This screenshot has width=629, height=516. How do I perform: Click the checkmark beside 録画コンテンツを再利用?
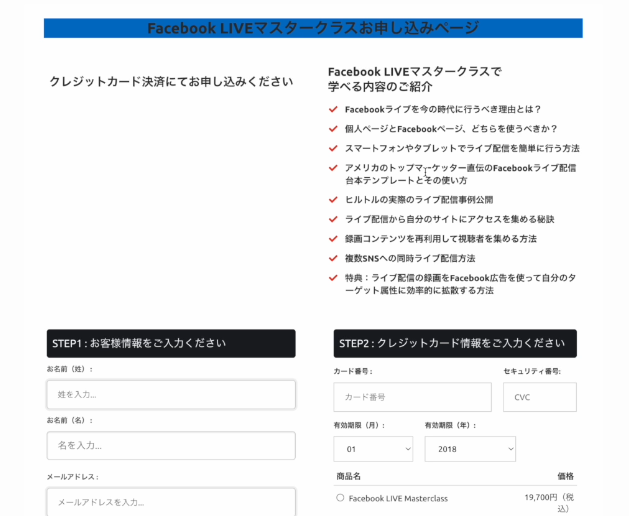click(333, 239)
